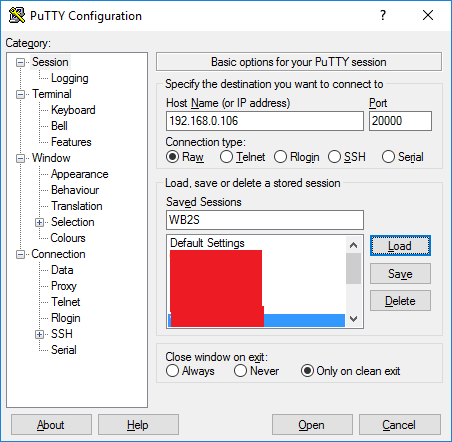Click the saved sessions scroll down arrow
452x442 pixels.
pyautogui.click(x=353, y=319)
